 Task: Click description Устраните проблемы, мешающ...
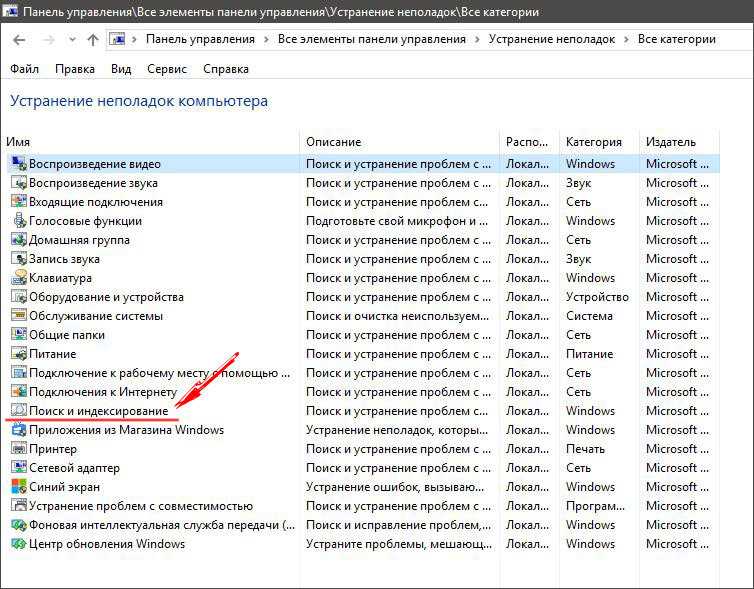pyautogui.click(x=399, y=544)
